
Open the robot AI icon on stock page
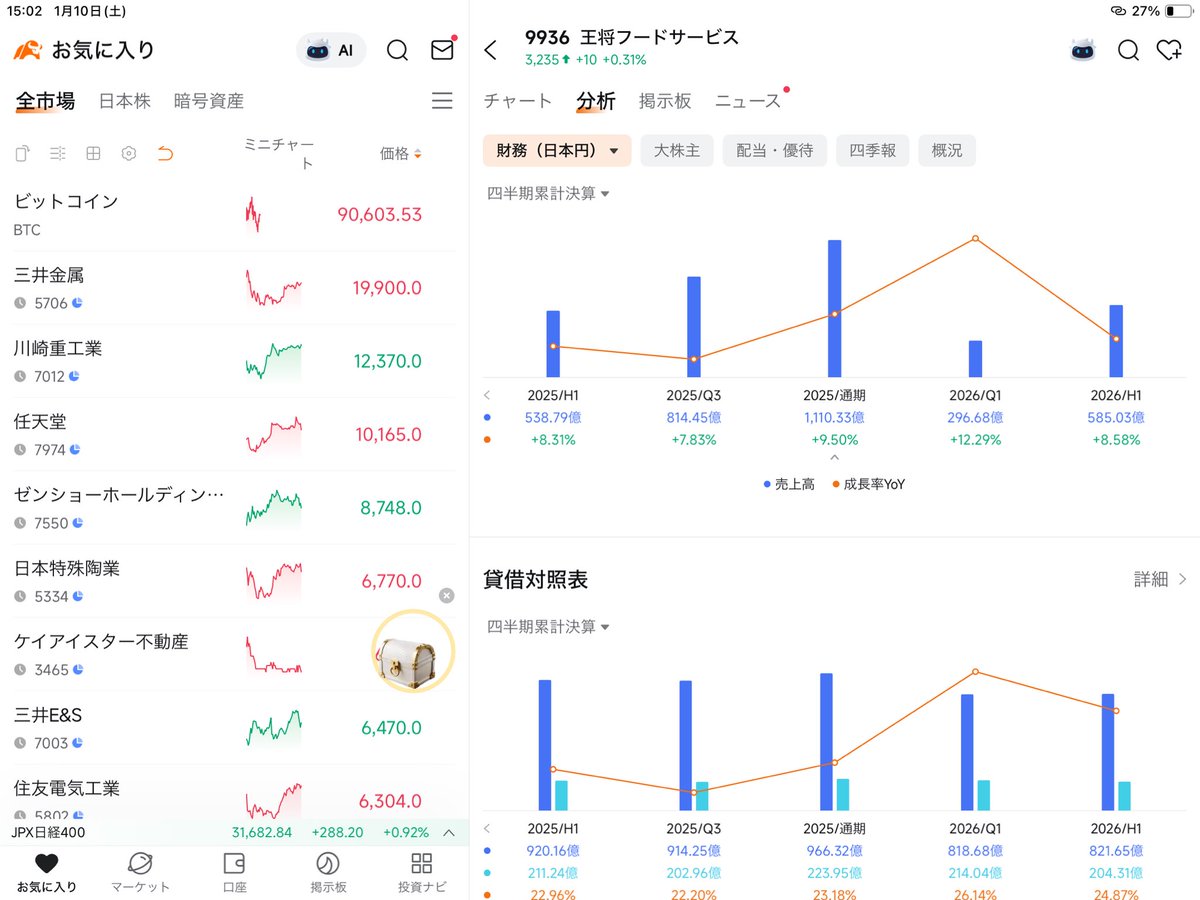[x=1082, y=50]
